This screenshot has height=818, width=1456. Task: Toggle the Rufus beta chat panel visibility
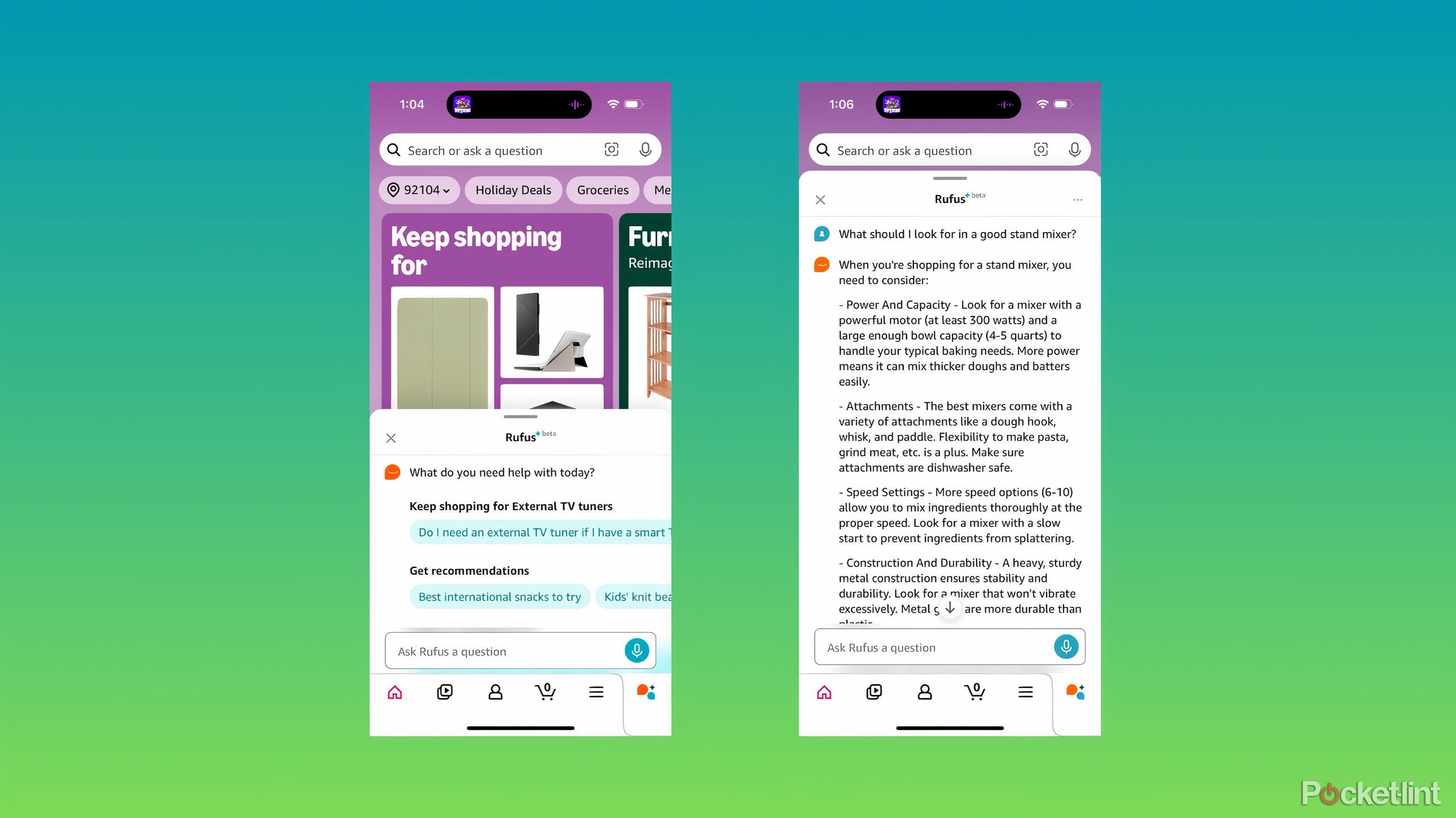pyautogui.click(x=390, y=437)
